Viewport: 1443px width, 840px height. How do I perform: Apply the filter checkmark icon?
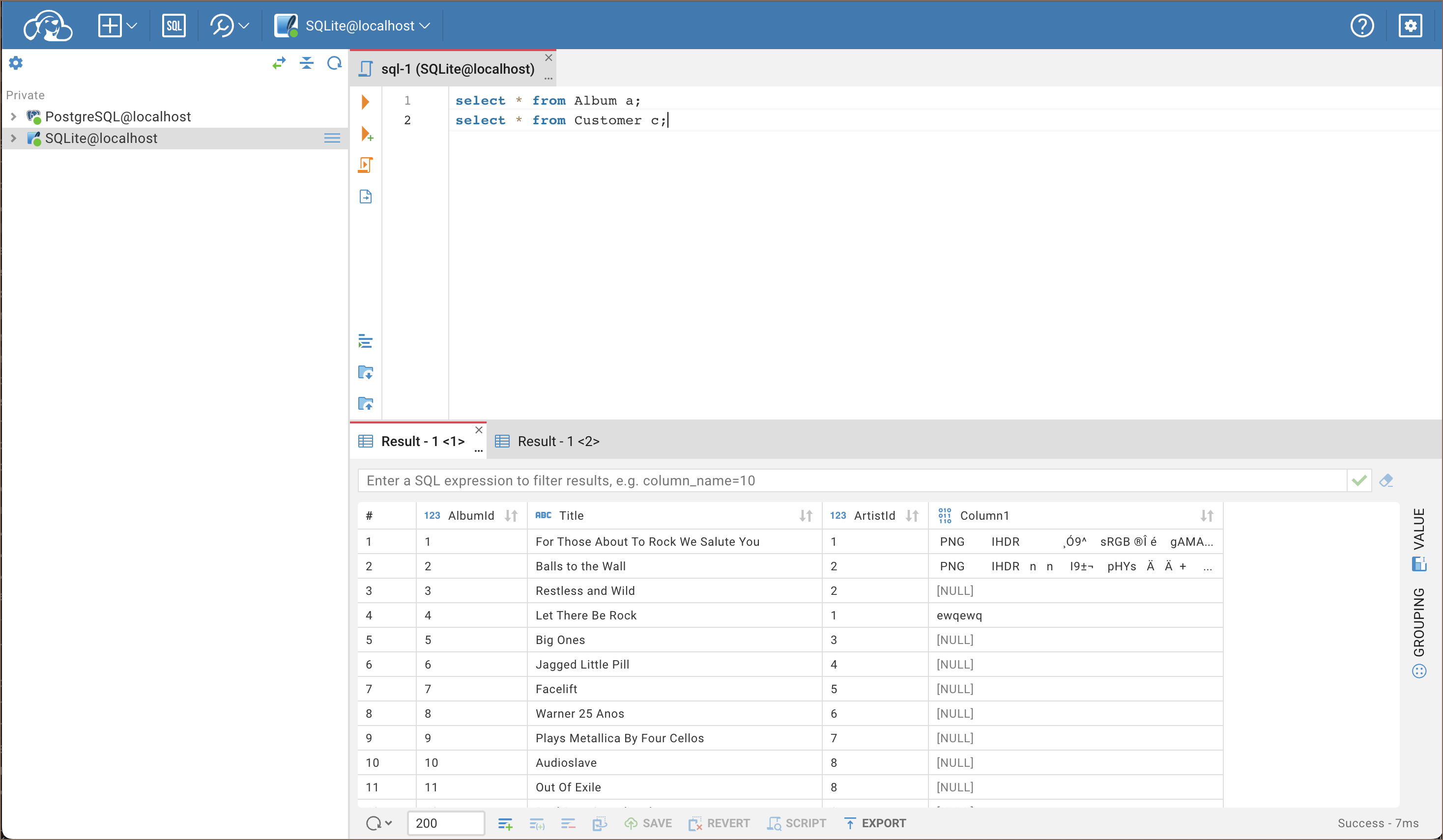click(x=1359, y=480)
